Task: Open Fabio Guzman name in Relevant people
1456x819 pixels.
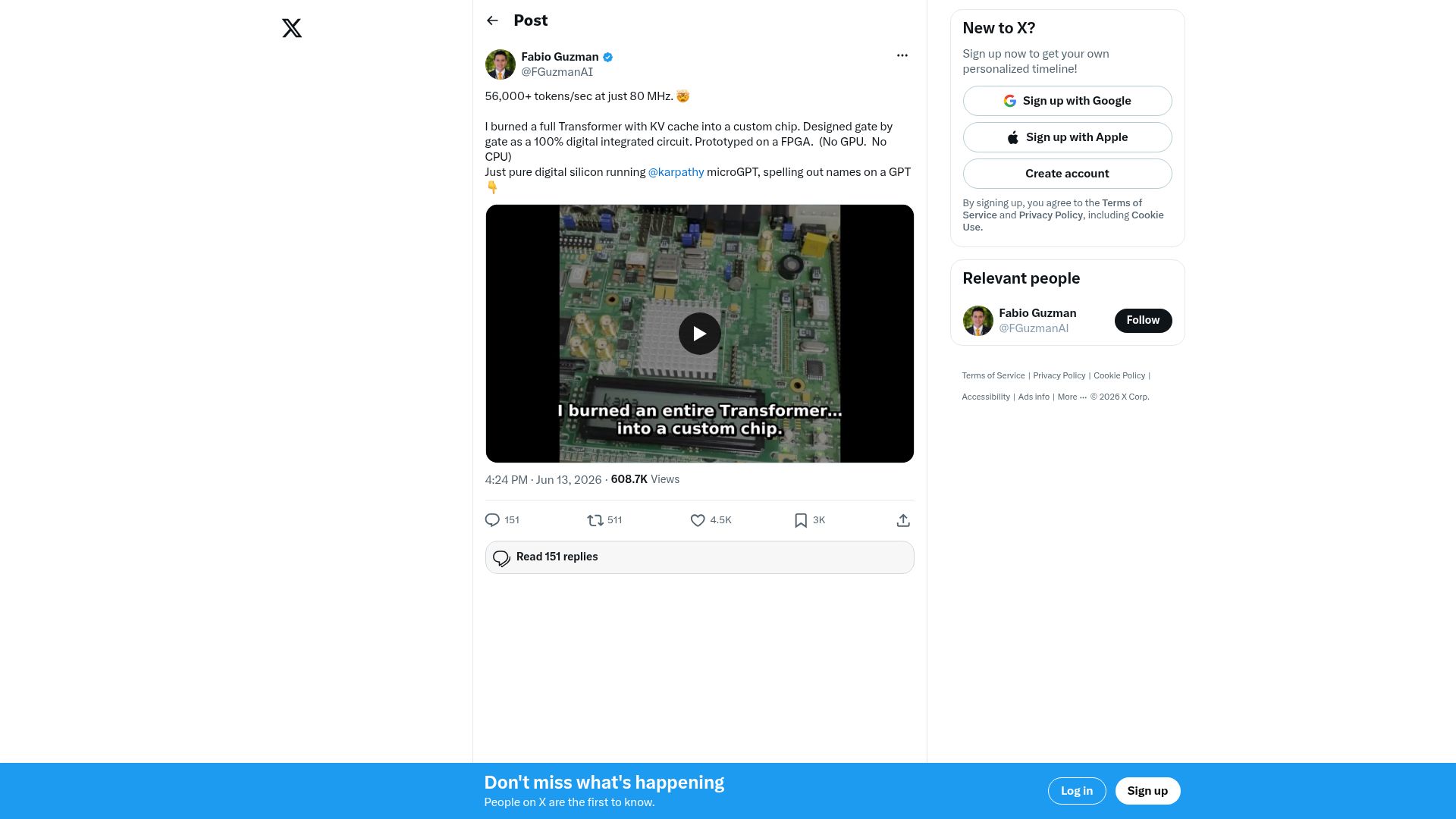Action: click(1037, 313)
